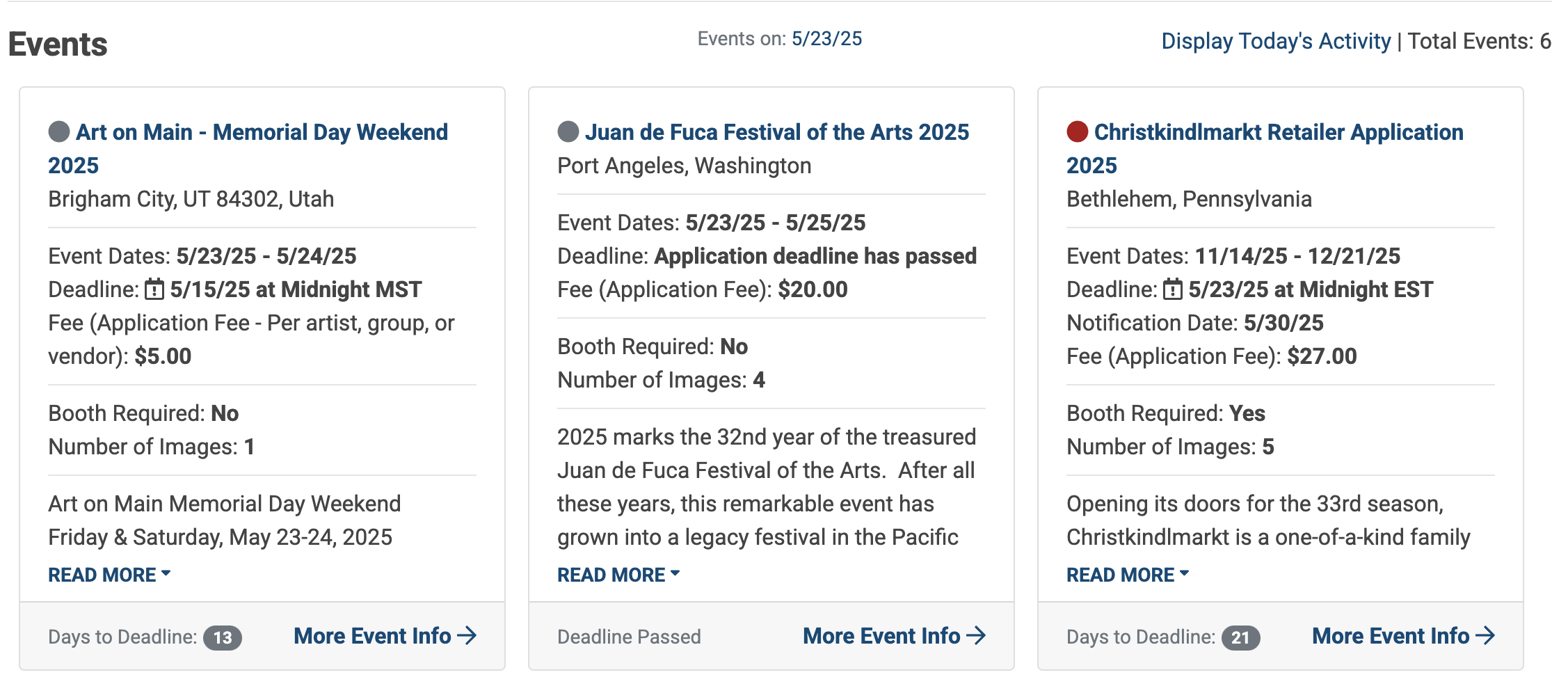Click More Event Info under Juan de Fuca
1568x693 pixels.
pos(883,635)
